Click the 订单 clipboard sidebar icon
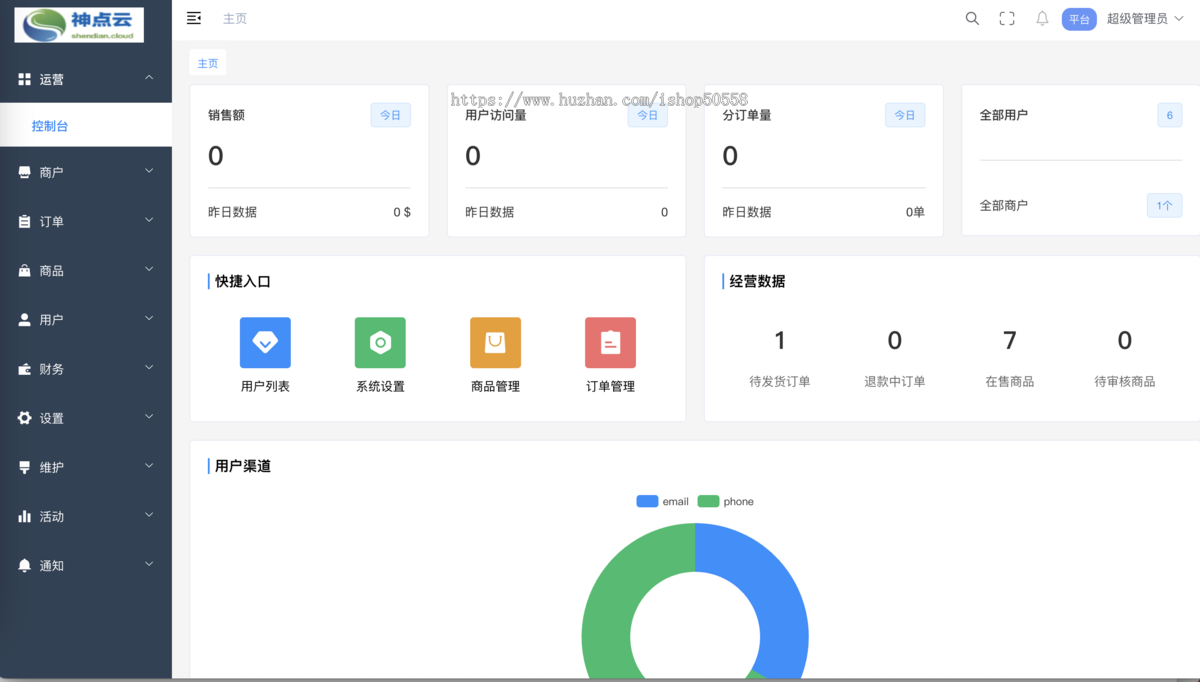Screen dimensions: 1200x682 pos(24,222)
